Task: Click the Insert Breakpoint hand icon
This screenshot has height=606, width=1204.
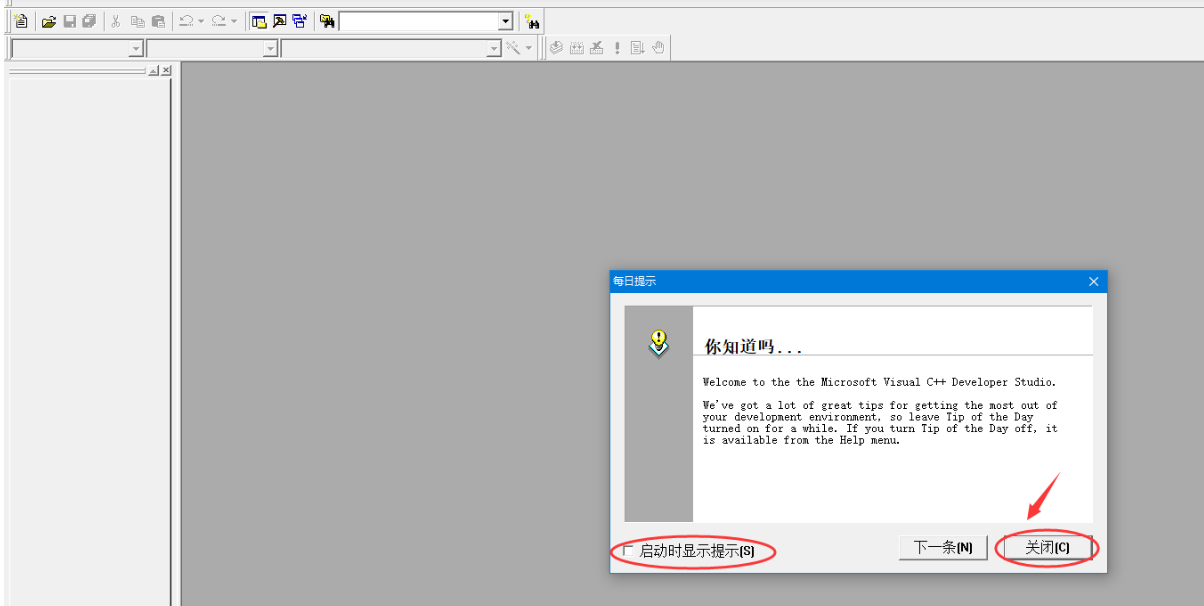Action: (x=658, y=48)
